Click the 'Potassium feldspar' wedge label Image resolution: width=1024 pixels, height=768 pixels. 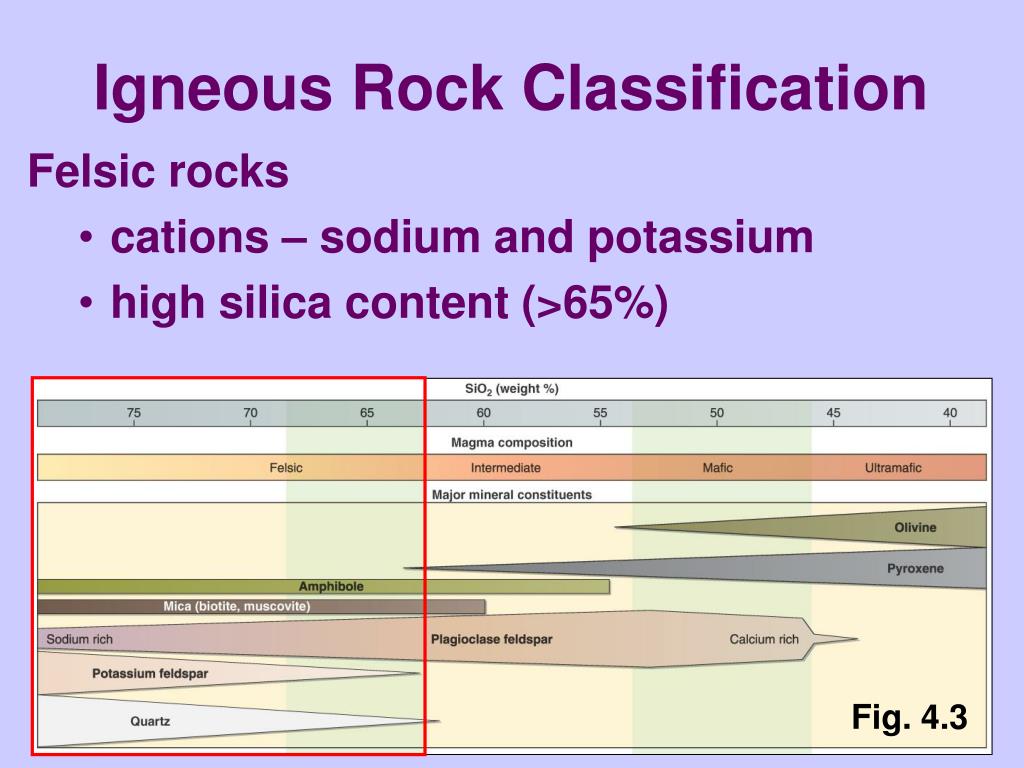(150, 673)
